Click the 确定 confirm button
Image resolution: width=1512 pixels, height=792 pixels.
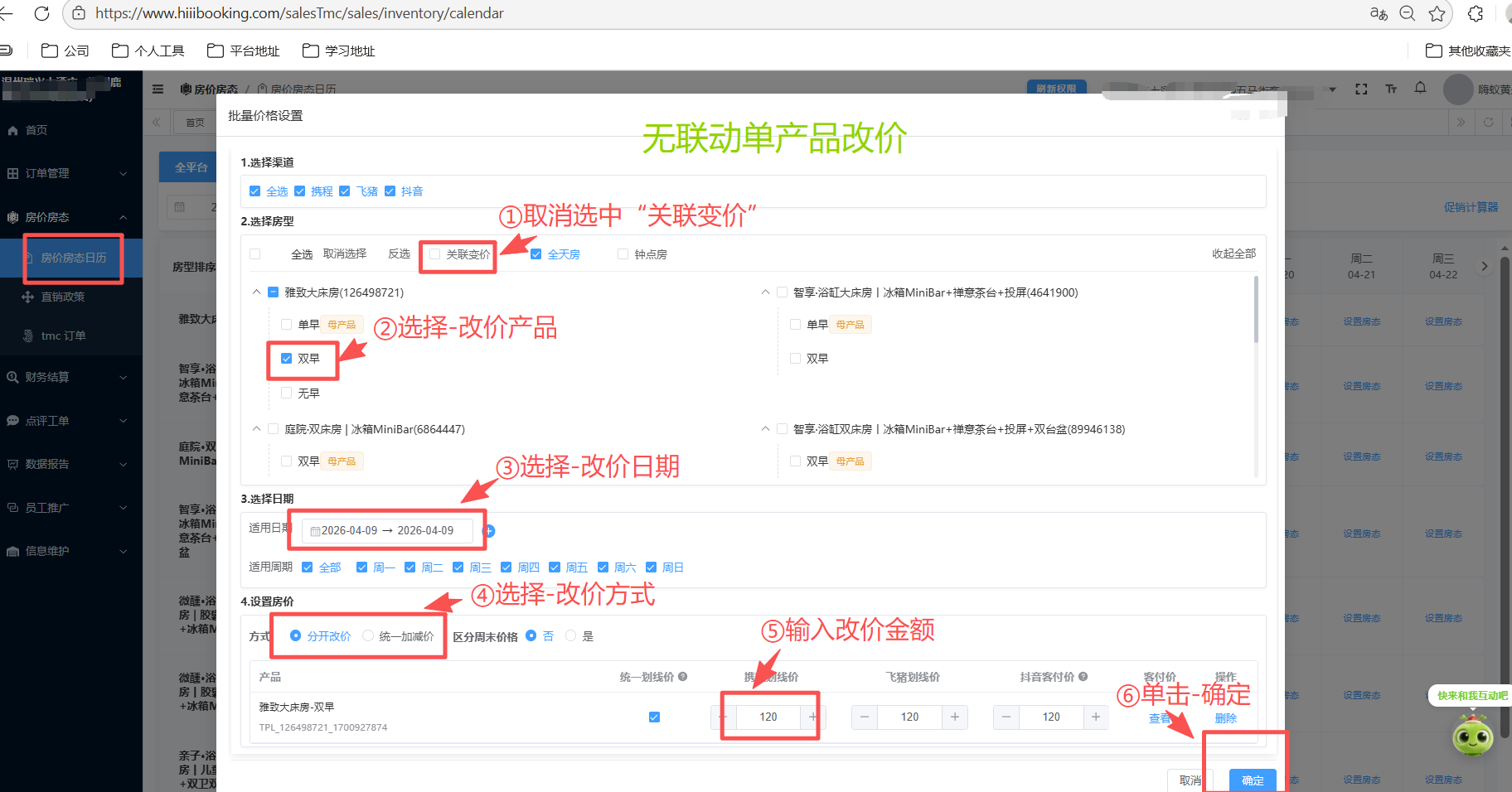1253,780
